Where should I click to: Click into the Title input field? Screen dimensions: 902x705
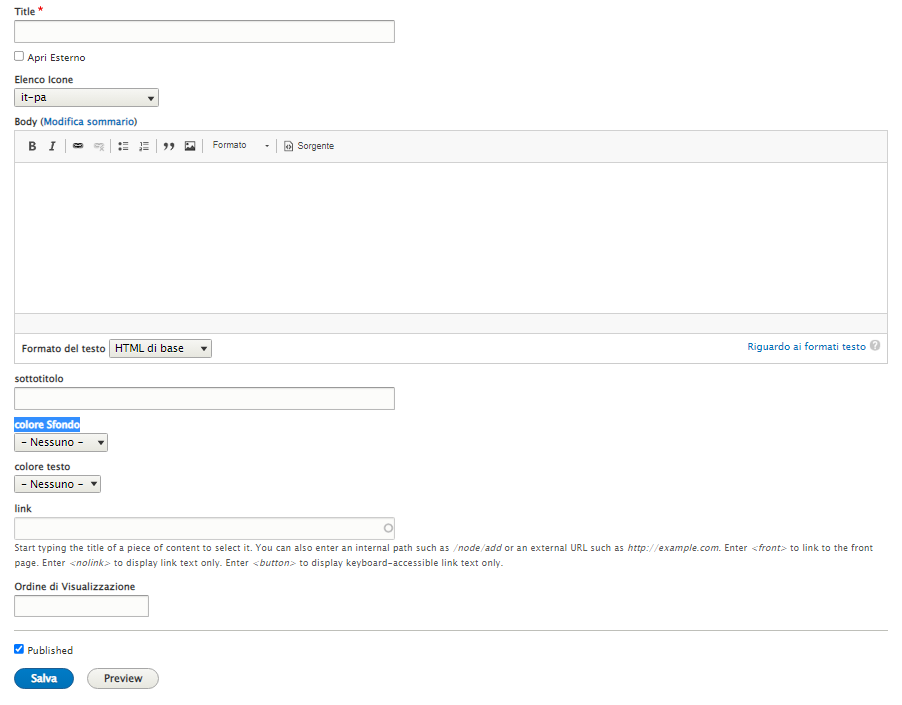[204, 32]
